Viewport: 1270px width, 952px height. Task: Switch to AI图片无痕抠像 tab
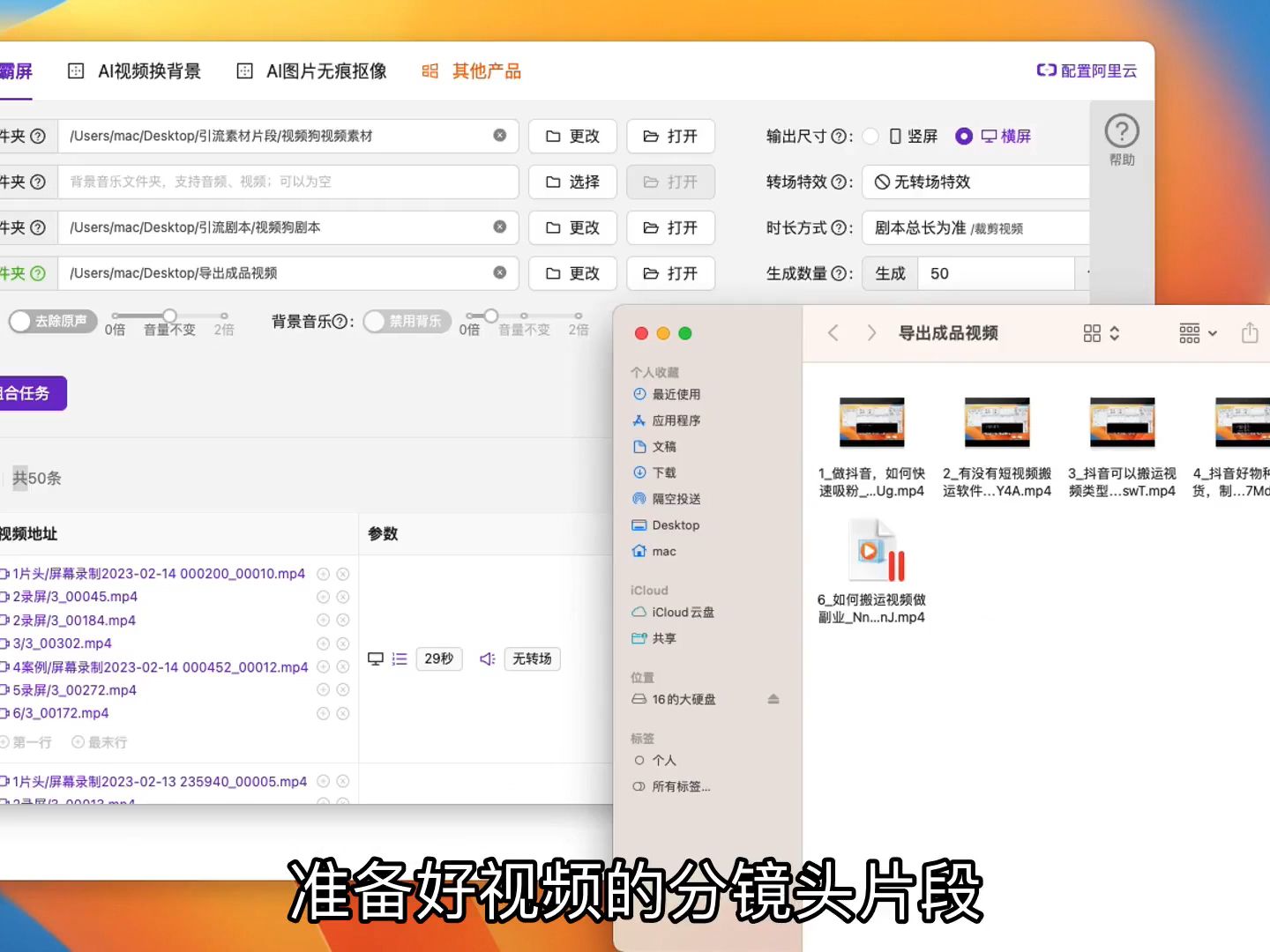click(311, 71)
